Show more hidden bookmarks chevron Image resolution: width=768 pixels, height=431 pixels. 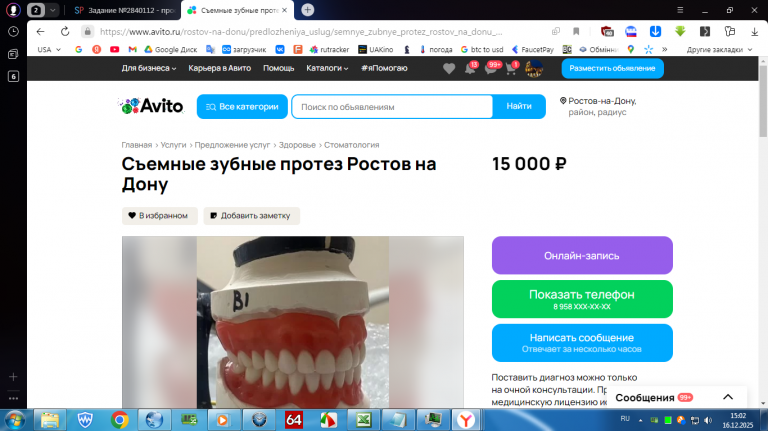pos(665,49)
